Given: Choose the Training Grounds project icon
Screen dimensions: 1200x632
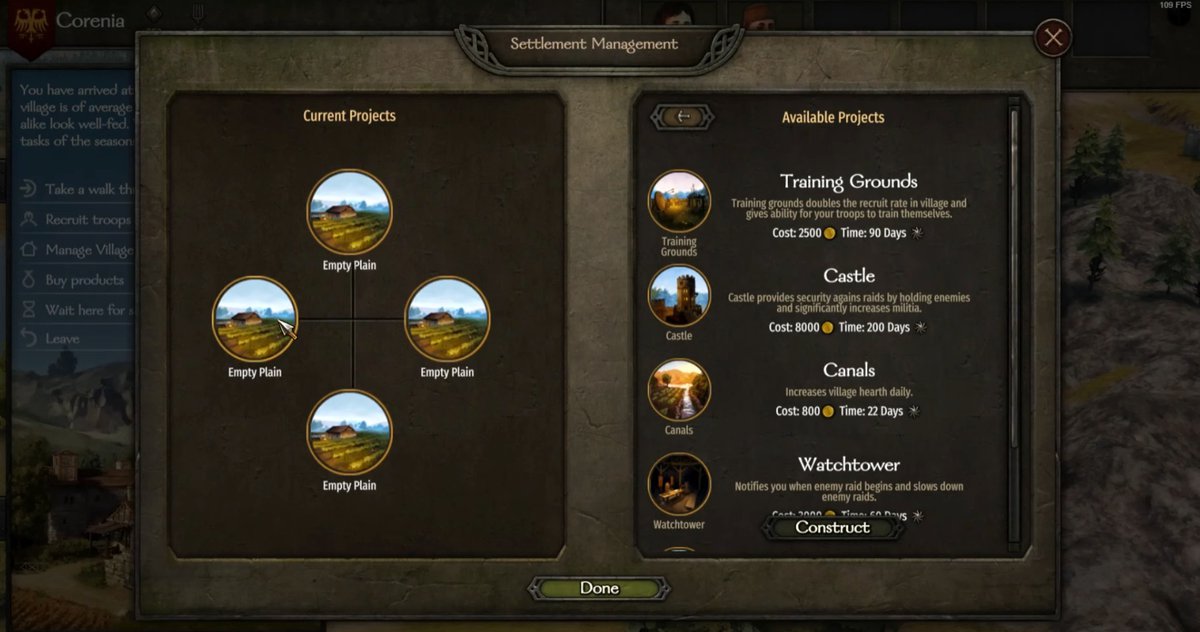Looking at the screenshot, I should coord(679,201).
